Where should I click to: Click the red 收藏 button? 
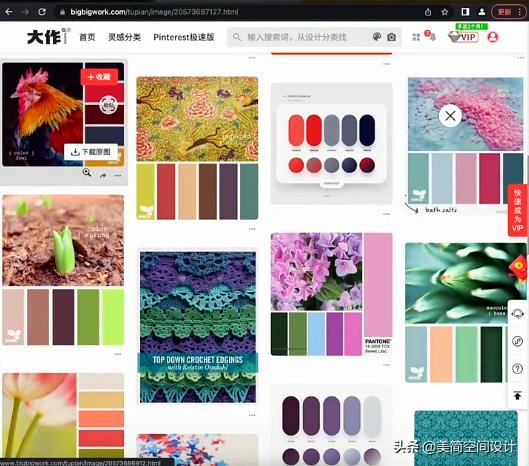pos(99,77)
